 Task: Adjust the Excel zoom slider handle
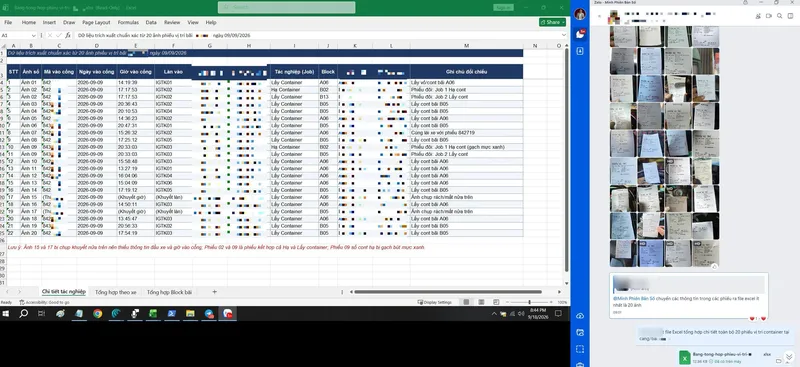529,302
